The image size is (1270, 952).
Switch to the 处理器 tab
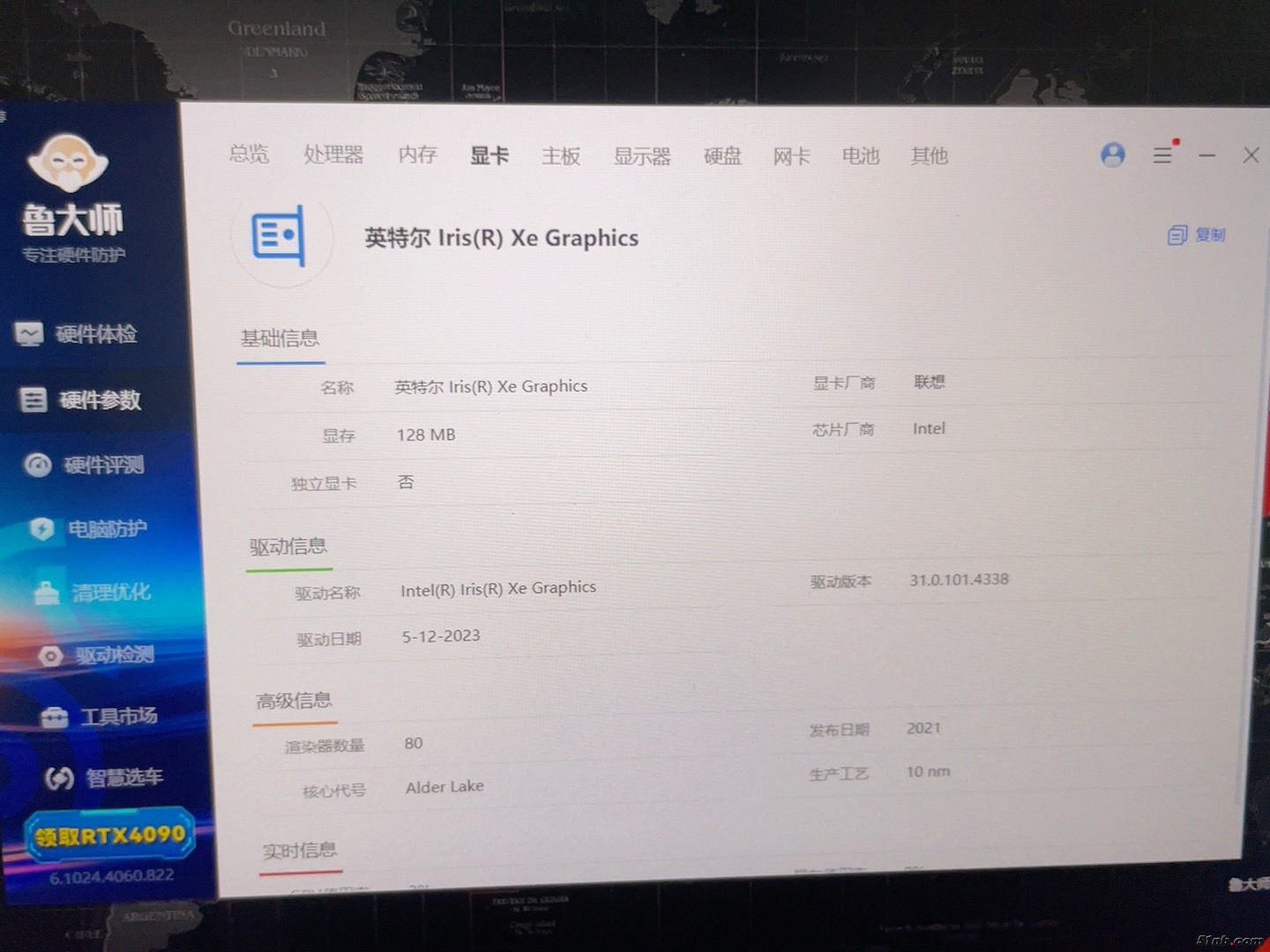[333, 154]
